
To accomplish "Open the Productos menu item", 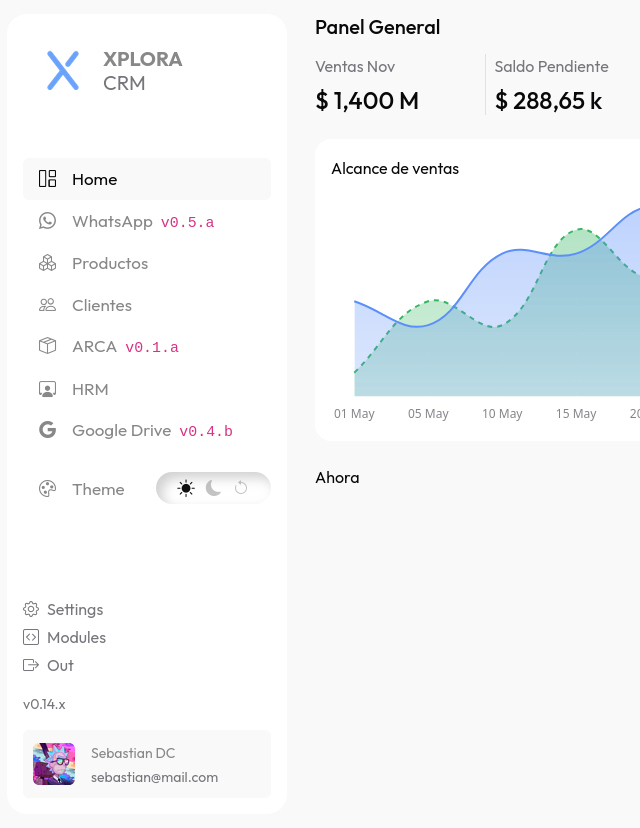I will click(x=110, y=263).
